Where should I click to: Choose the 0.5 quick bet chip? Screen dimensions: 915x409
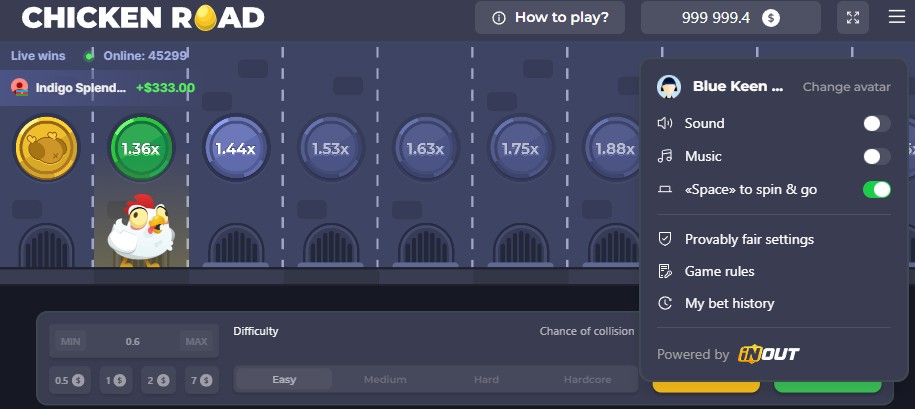click(69, 380)
